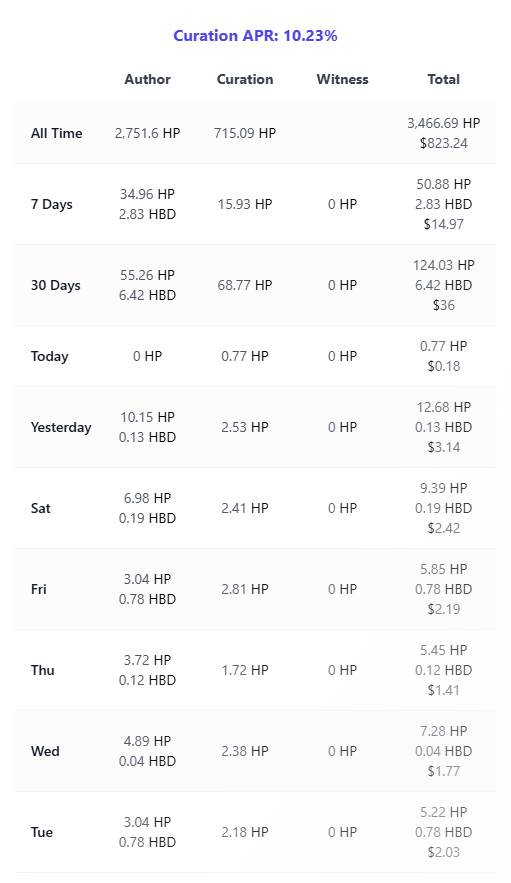Click the Tue row label
This screenshot has width=511, height=883.
tap(42, 833)
